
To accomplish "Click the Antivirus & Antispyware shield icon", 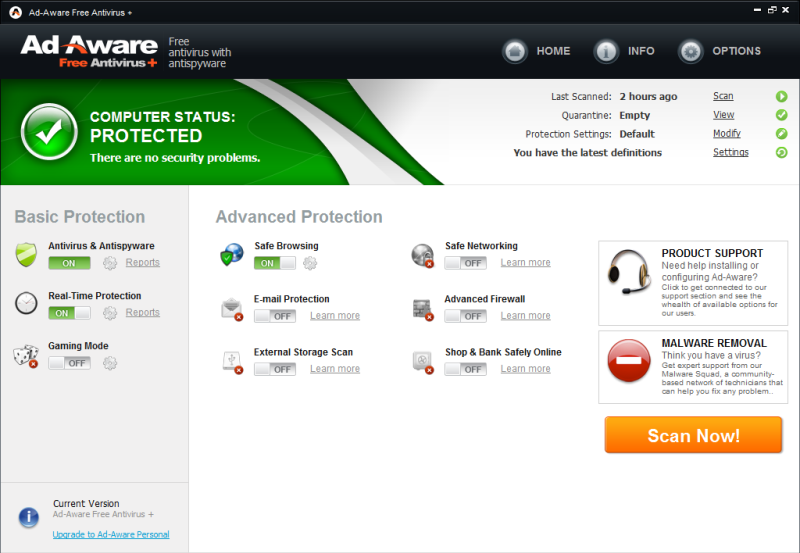I will [26, 255].
